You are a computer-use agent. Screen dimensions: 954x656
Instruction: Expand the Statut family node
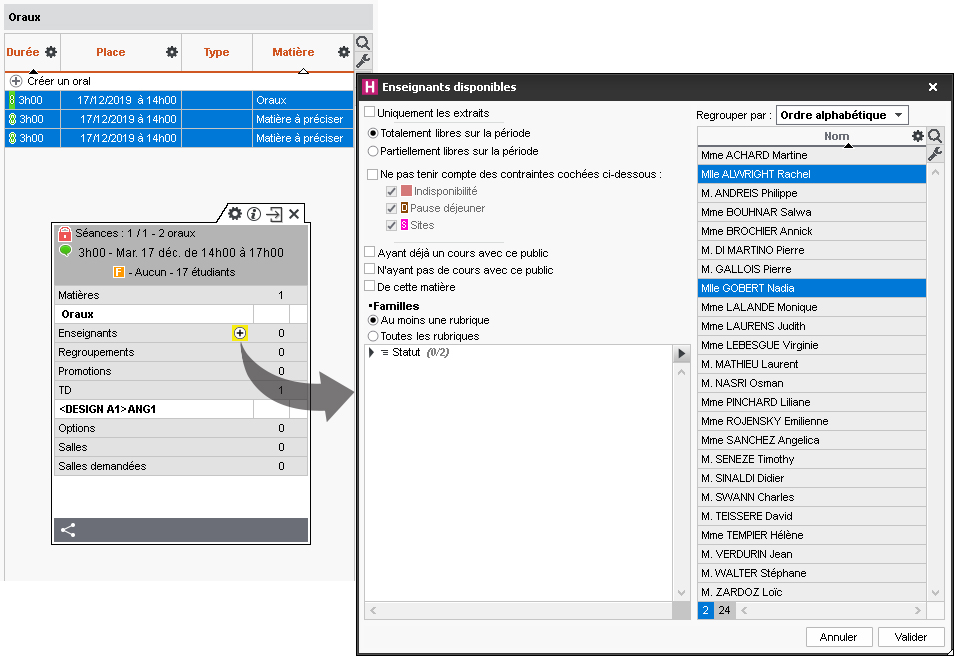click(371, 352)
